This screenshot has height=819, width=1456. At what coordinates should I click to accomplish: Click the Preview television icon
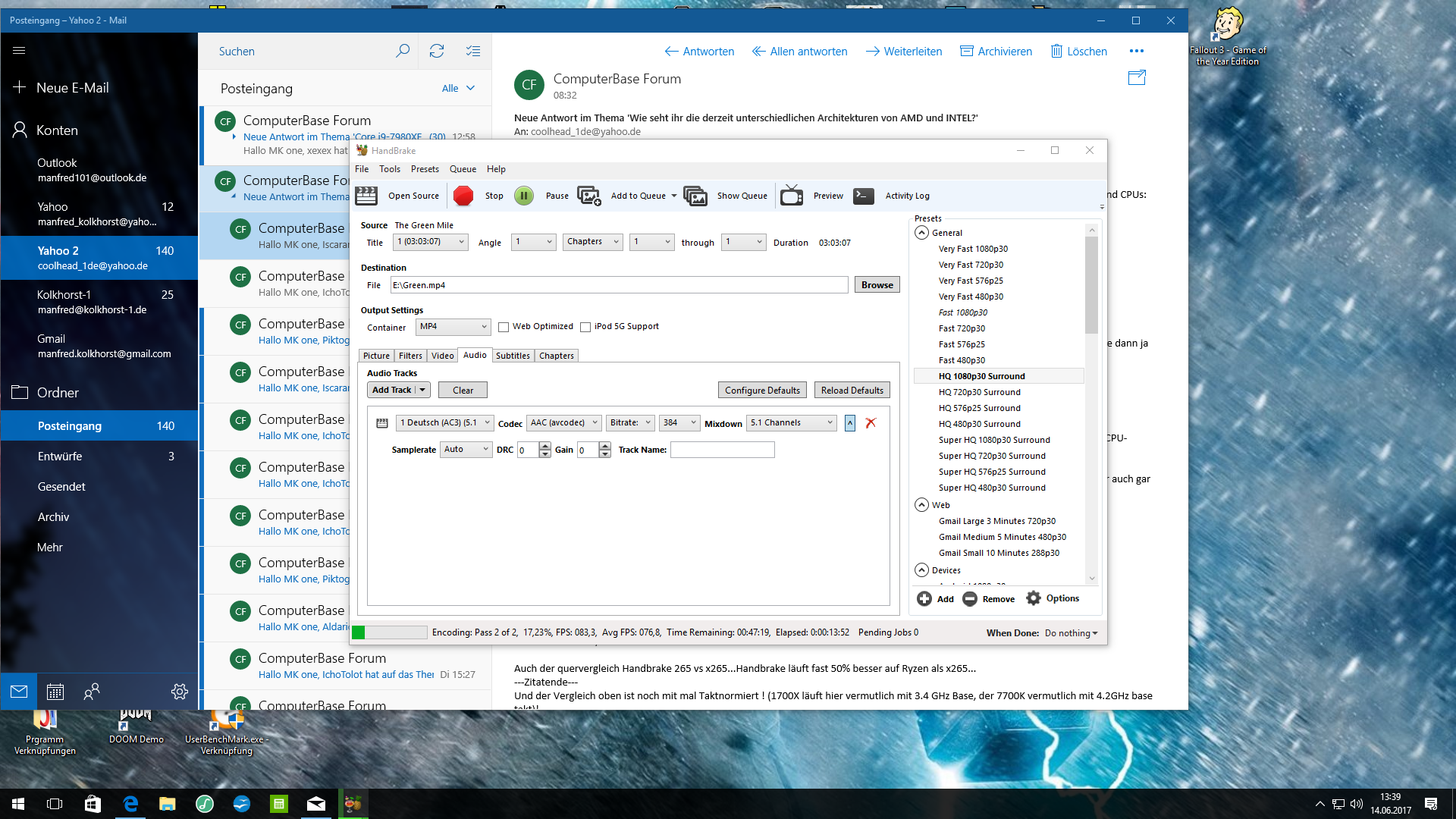pyautogui.click(x=792, y=196)
